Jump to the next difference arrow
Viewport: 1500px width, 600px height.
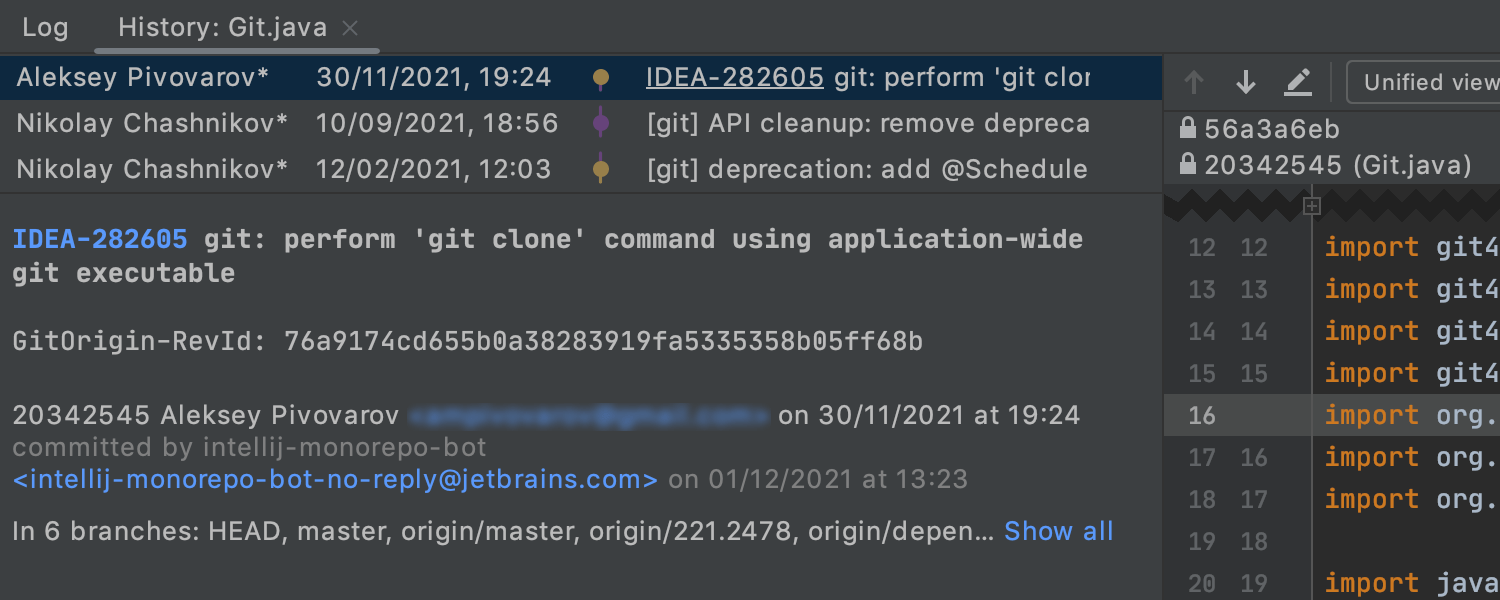click(1246, 82)
